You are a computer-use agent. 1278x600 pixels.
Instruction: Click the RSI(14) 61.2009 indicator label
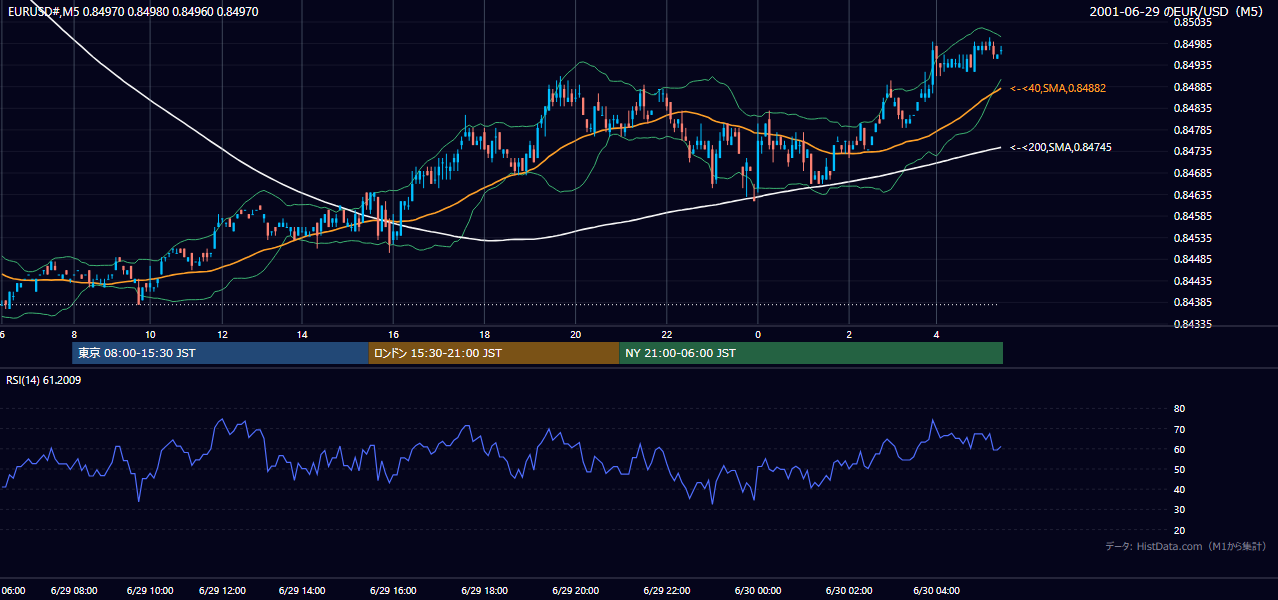[x=43, y=380]
